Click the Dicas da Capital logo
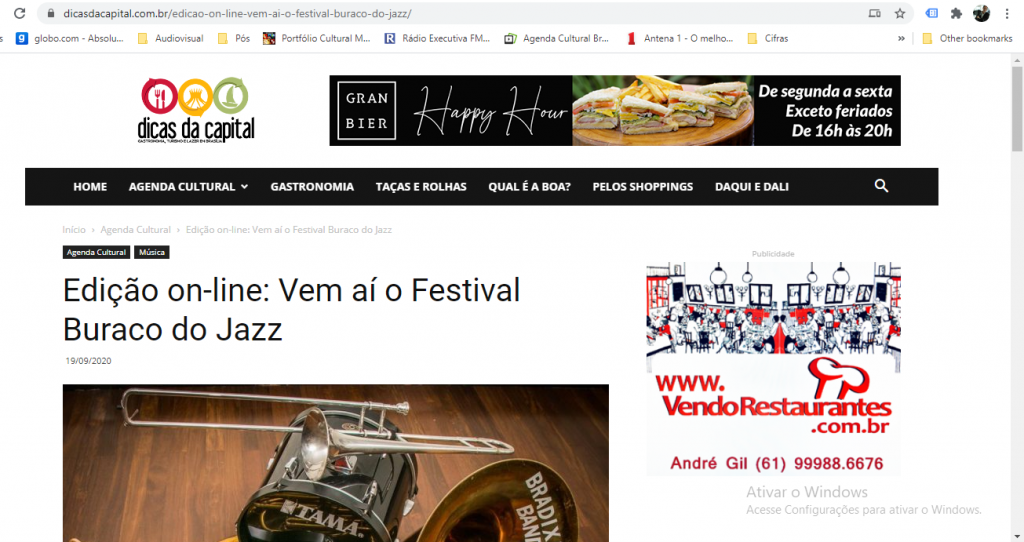Image resolution: width=1024 pixels, height=542 pixels. point(196,110)
